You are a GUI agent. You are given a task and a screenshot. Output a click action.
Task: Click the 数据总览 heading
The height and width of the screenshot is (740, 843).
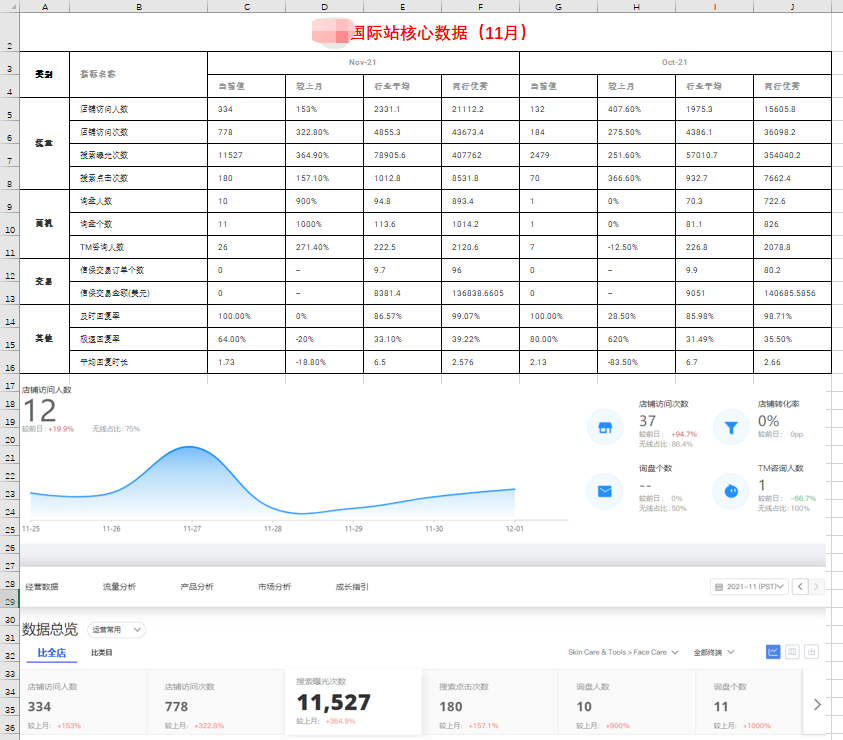click(50, 629)
